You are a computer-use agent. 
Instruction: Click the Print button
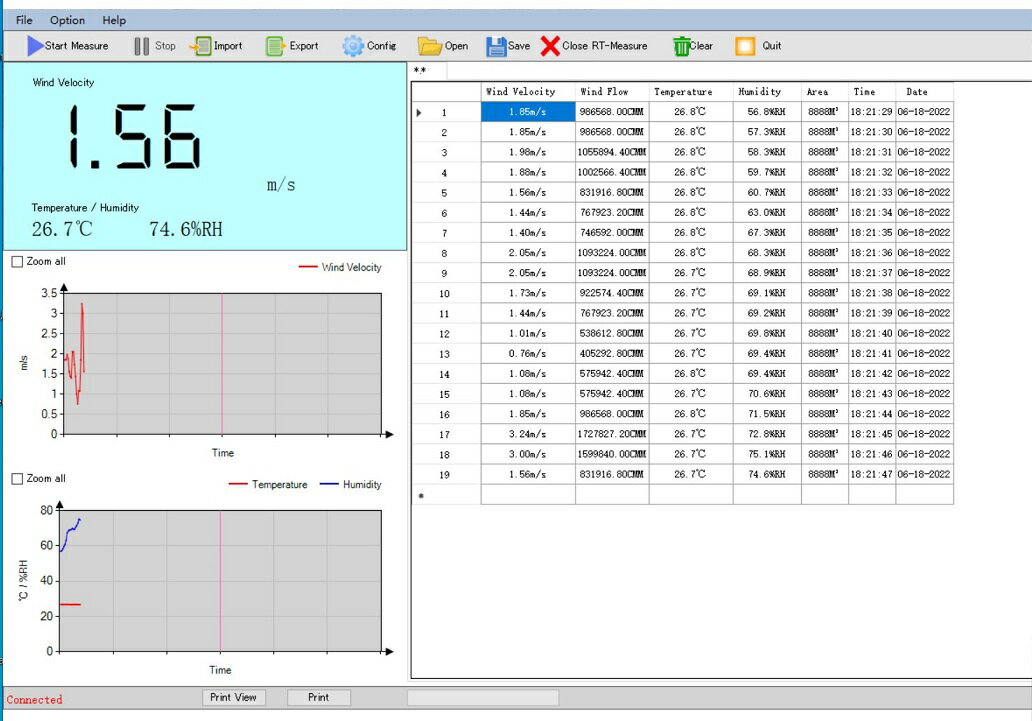click(318, 697)
